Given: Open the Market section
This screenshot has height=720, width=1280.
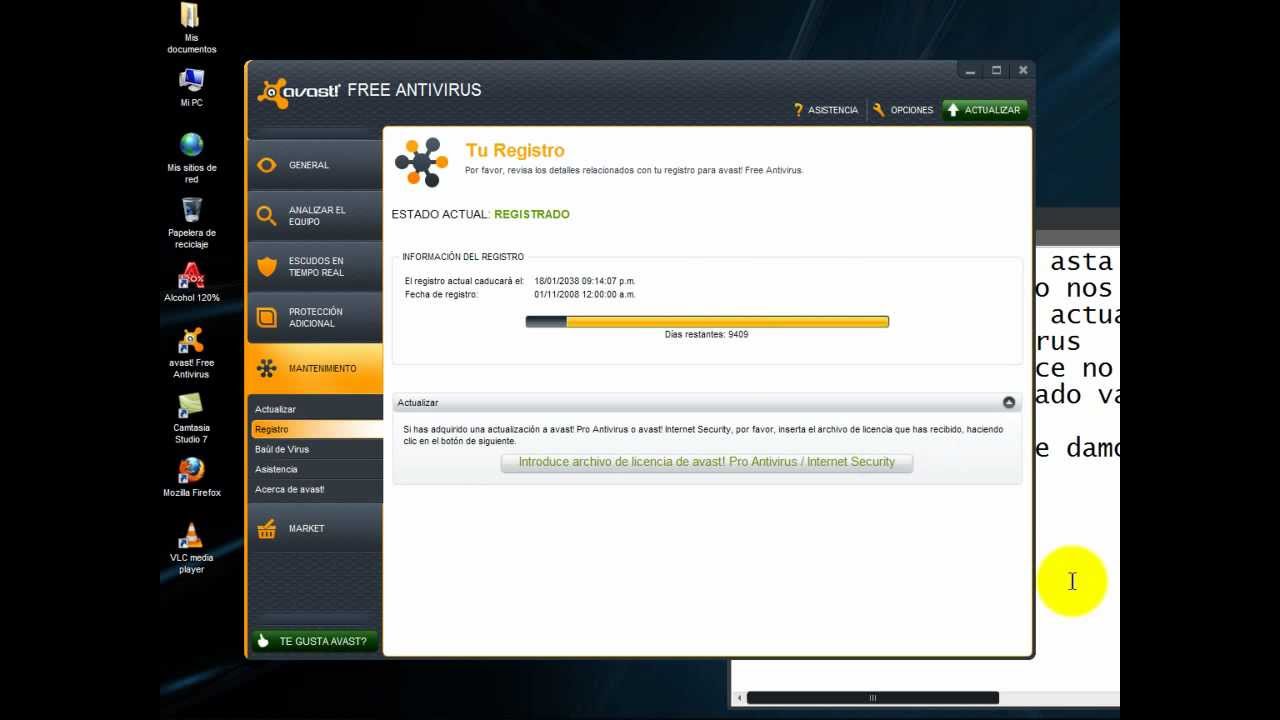Looking at the screenshot, I should (315, 528).
